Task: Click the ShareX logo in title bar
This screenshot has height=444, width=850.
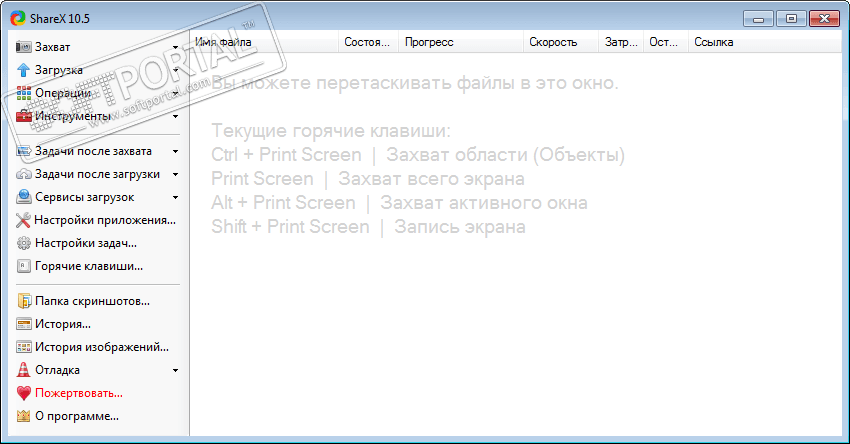Action: coord(17,18)
